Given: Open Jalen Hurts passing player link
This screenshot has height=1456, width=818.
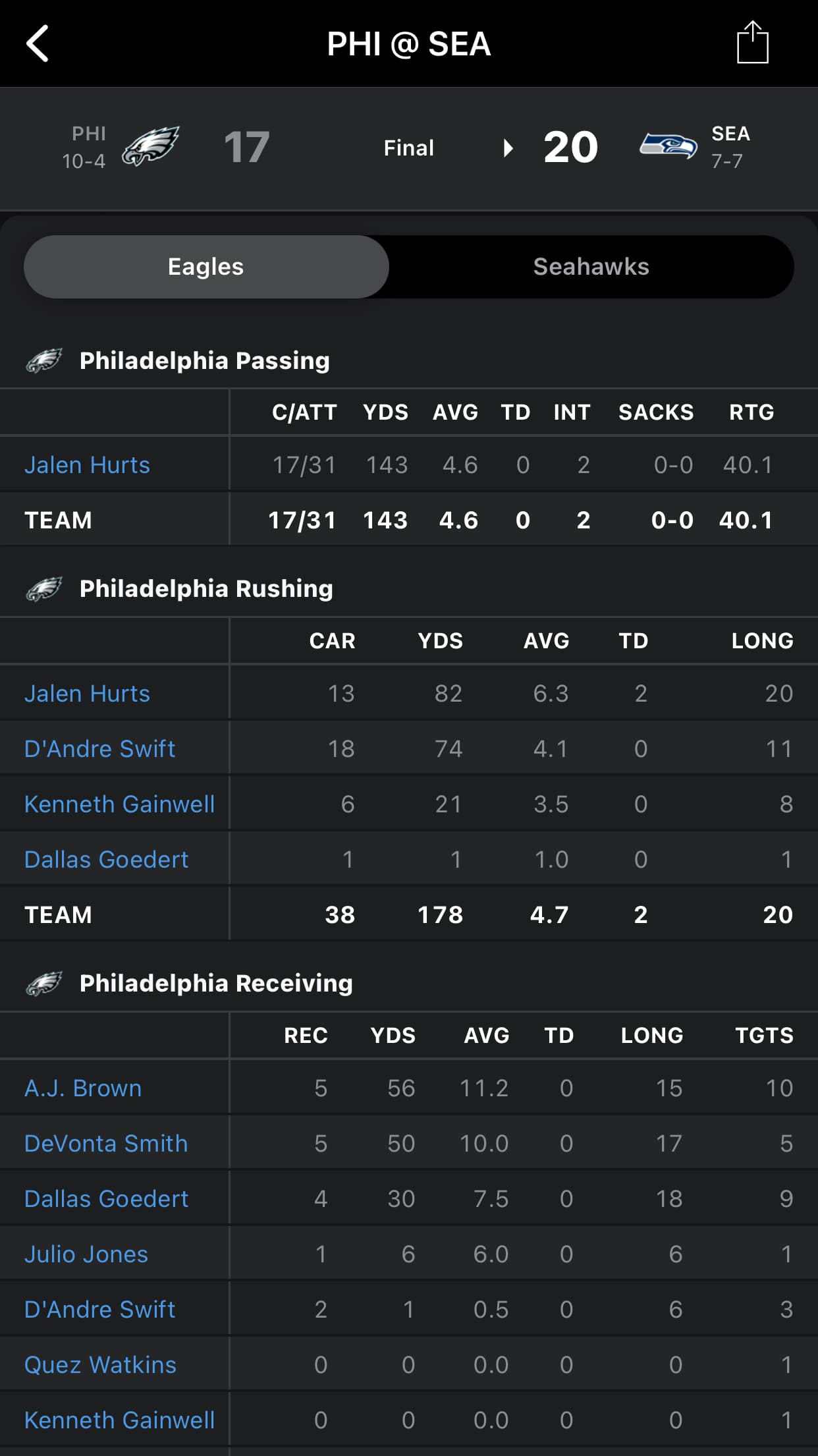Looking at the screenshot, I should pos(87,465).
